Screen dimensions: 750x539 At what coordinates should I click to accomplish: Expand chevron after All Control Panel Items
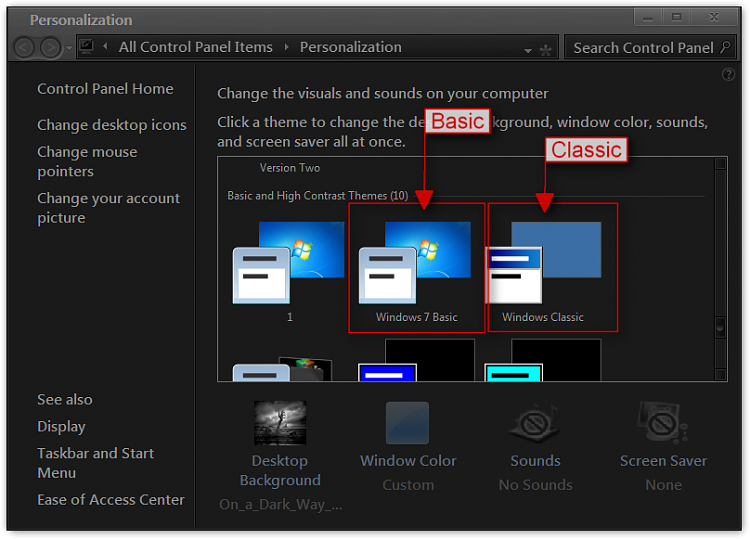coord(287,47)
